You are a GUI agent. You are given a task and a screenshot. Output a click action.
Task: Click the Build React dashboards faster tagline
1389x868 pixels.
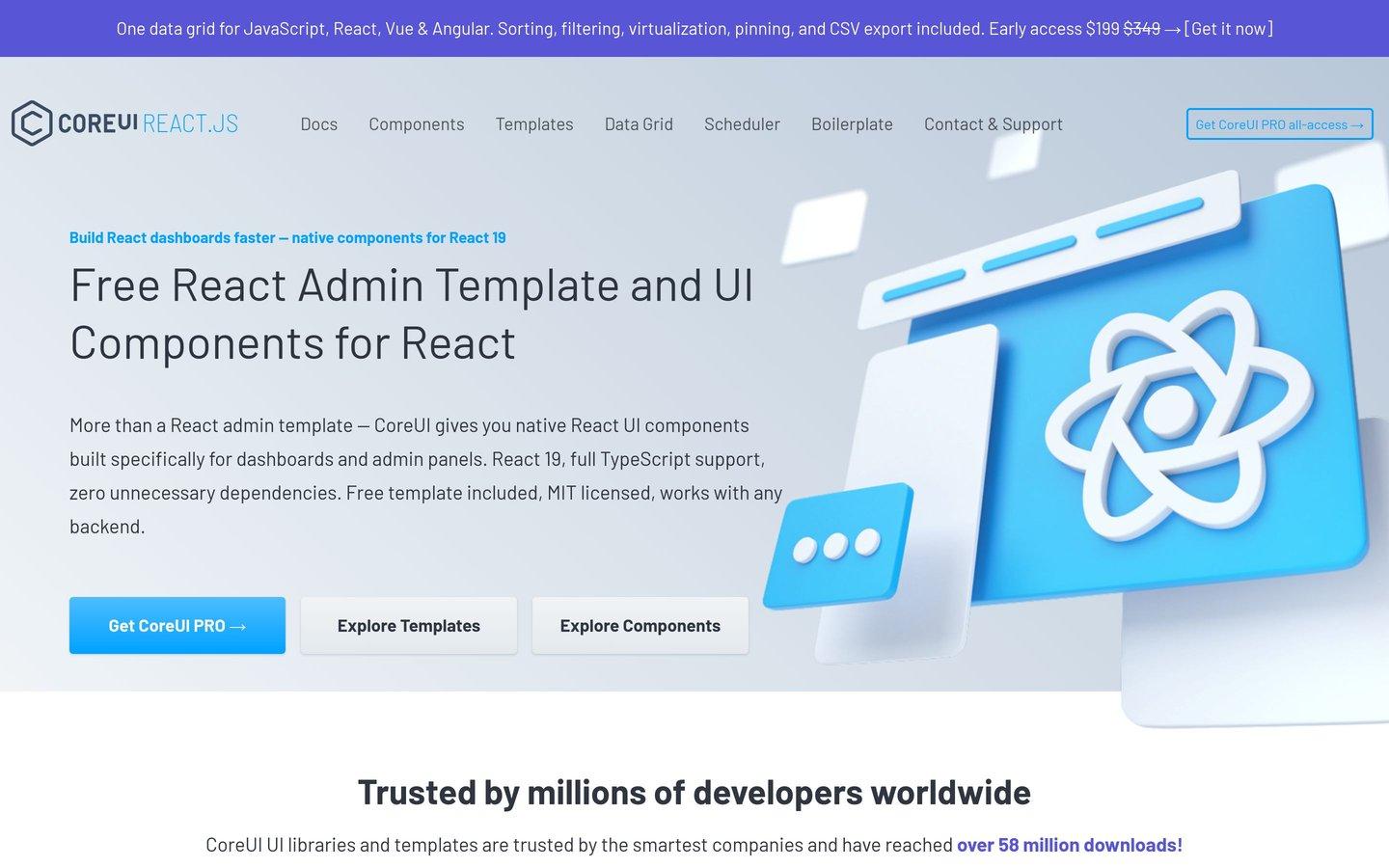pyautogui.click(x=287, y=237)
